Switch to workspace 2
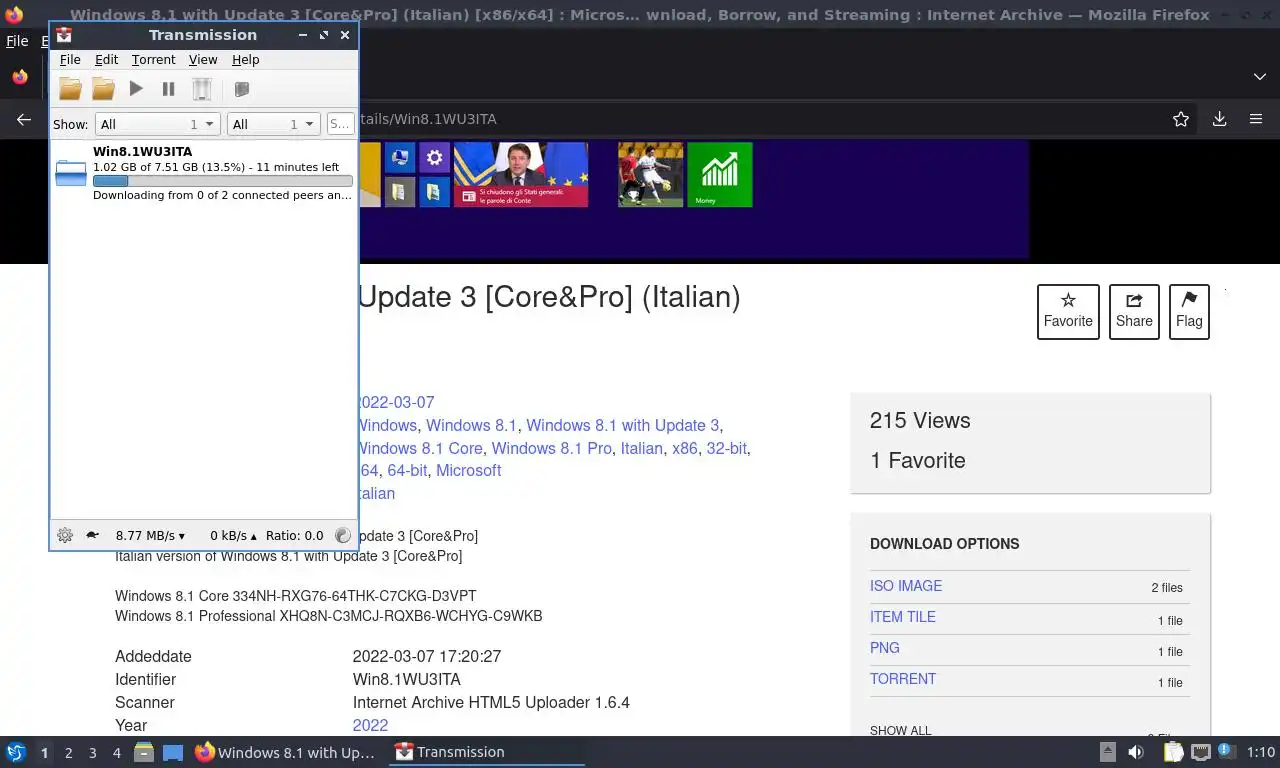 click(68, 752)
